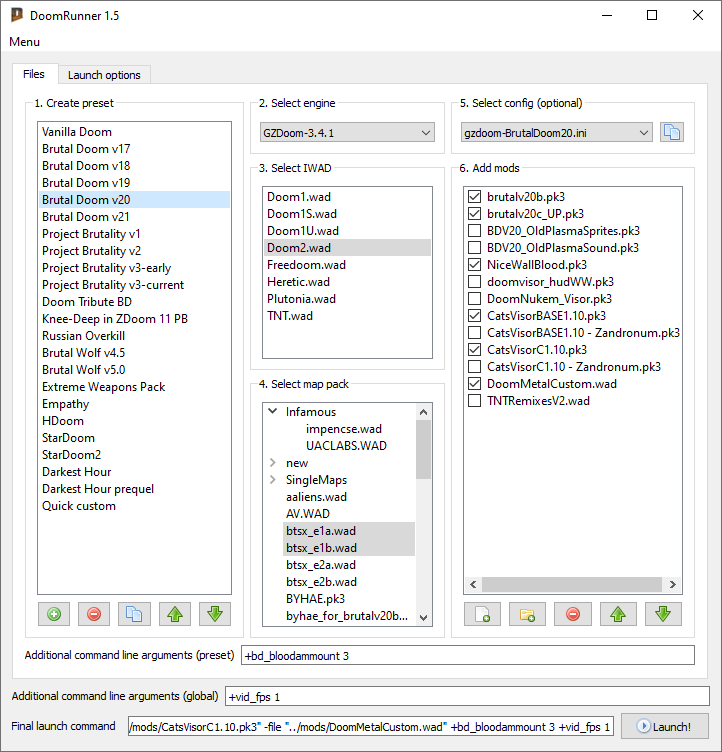Viewport: 722px width, 752px height.
Task: Move the selected mod up
Action: 618,614
